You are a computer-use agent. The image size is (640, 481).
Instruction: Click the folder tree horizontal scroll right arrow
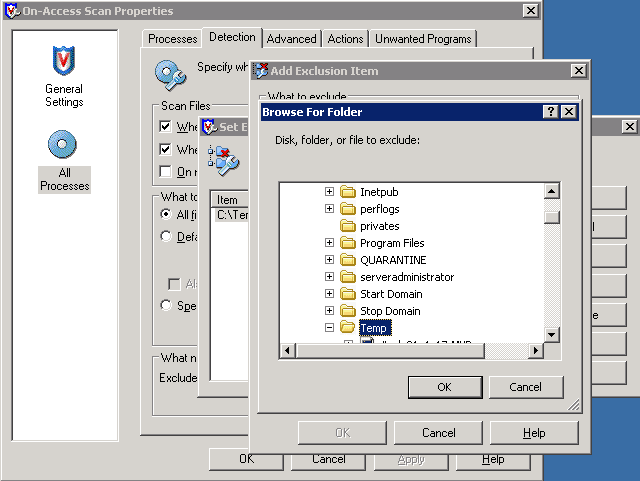536,350
